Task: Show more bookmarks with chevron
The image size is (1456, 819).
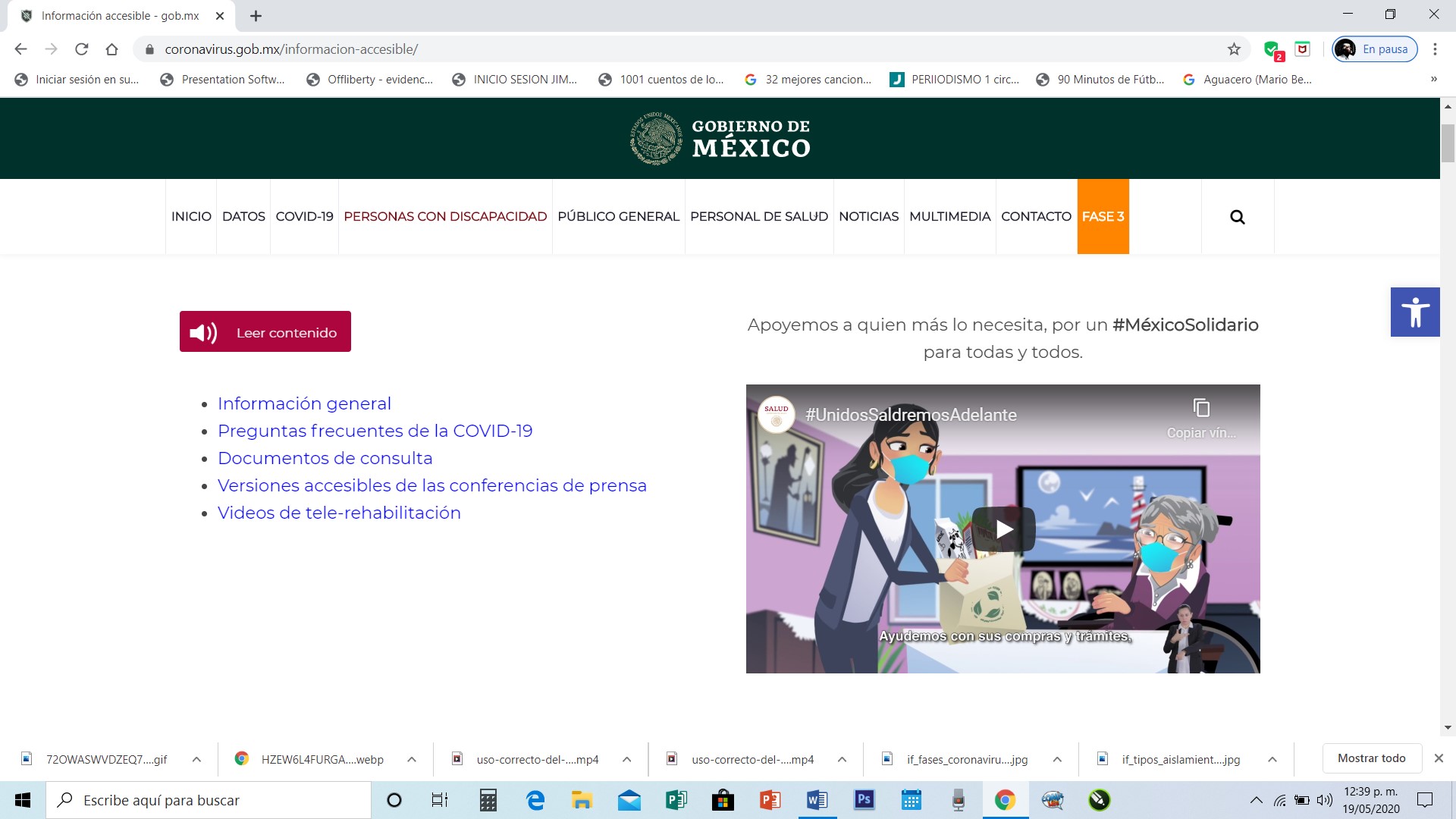Action: (x=1433, y=80)
